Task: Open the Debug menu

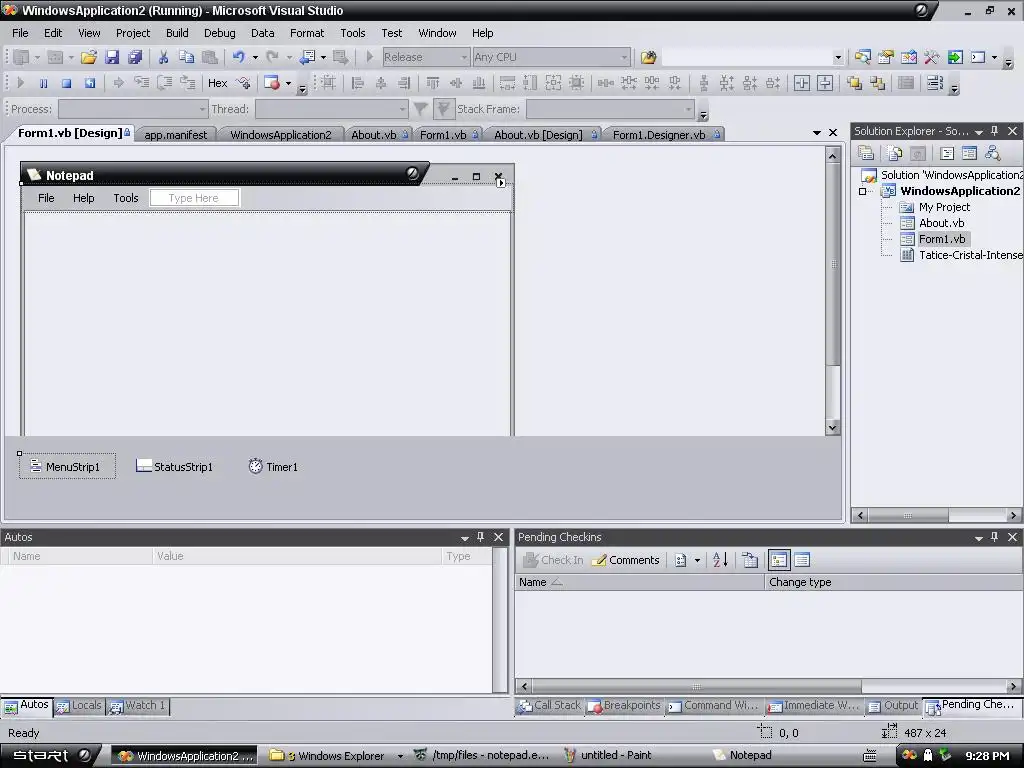Action: click(x=219, y=33)
